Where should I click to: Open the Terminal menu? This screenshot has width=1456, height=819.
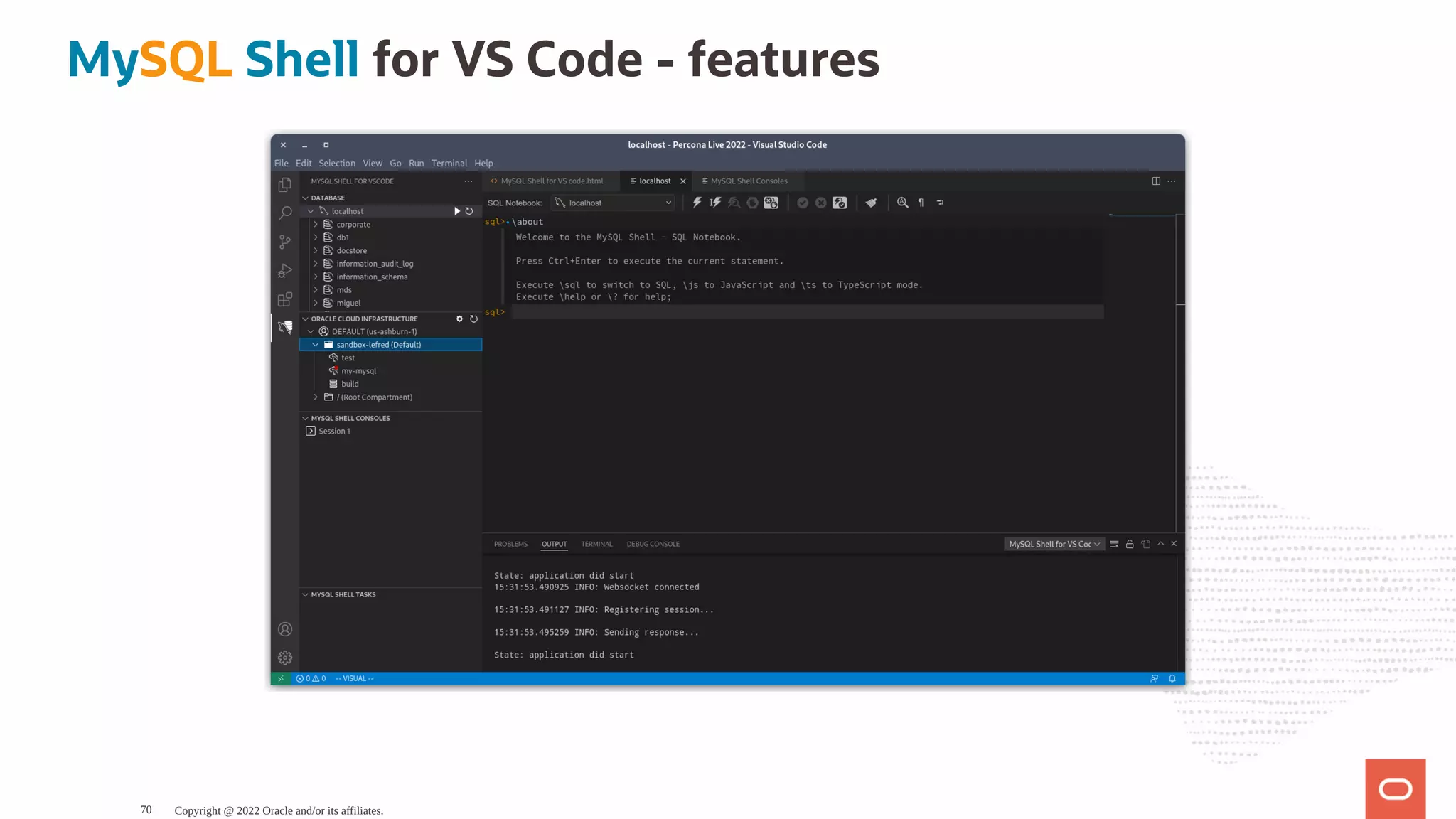pos(449,163)
